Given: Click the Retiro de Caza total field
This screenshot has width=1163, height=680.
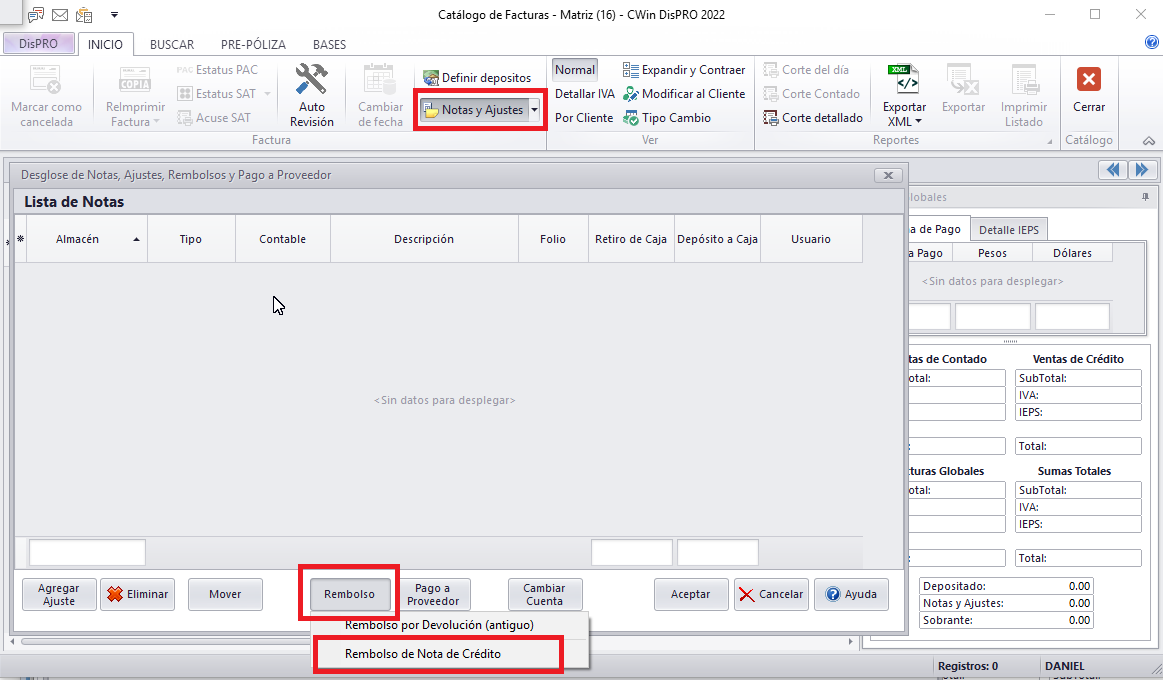Looking at the screenshot, I should click(631, 552).
